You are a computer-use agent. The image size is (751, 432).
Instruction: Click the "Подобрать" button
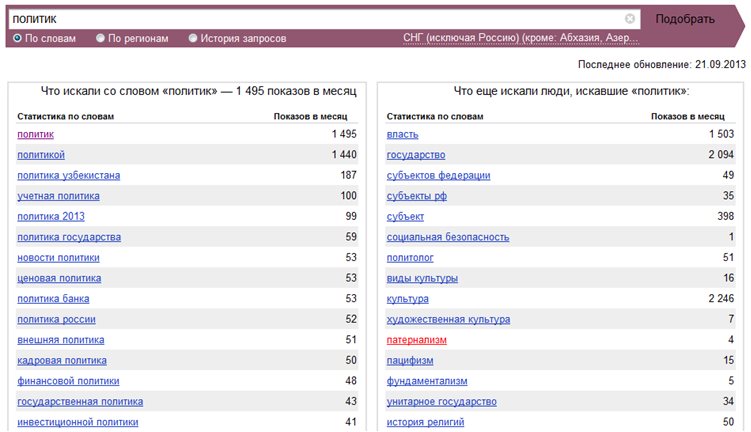point(685,19)
